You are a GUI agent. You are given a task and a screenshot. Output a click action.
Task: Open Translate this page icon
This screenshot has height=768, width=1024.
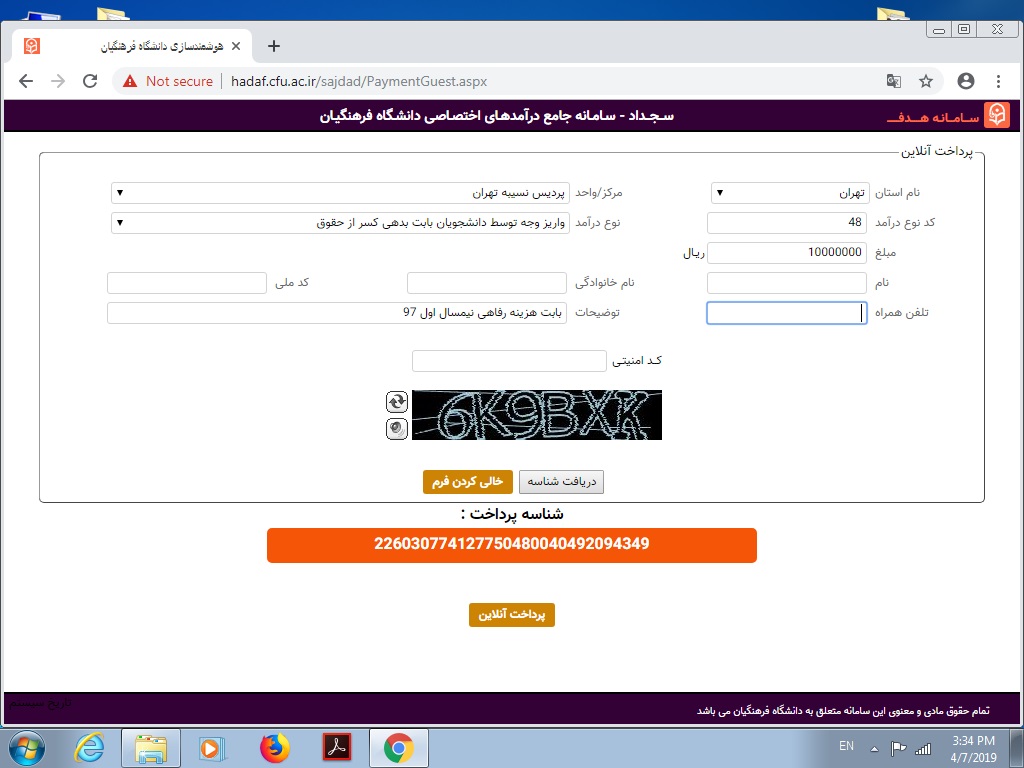(x=893, y=81)
